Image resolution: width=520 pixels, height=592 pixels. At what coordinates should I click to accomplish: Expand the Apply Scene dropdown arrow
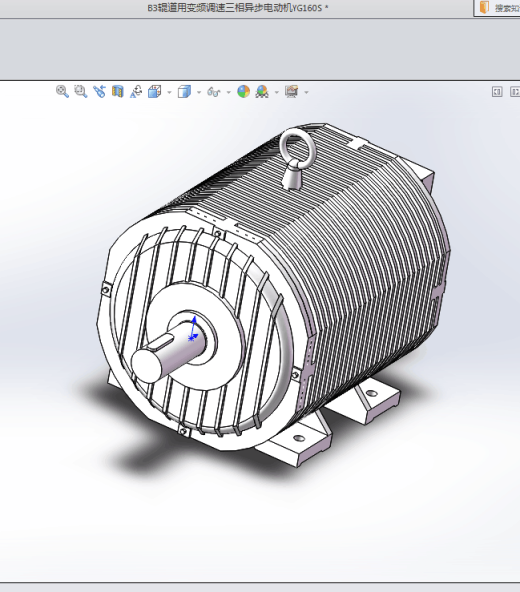tap(277, 92)
